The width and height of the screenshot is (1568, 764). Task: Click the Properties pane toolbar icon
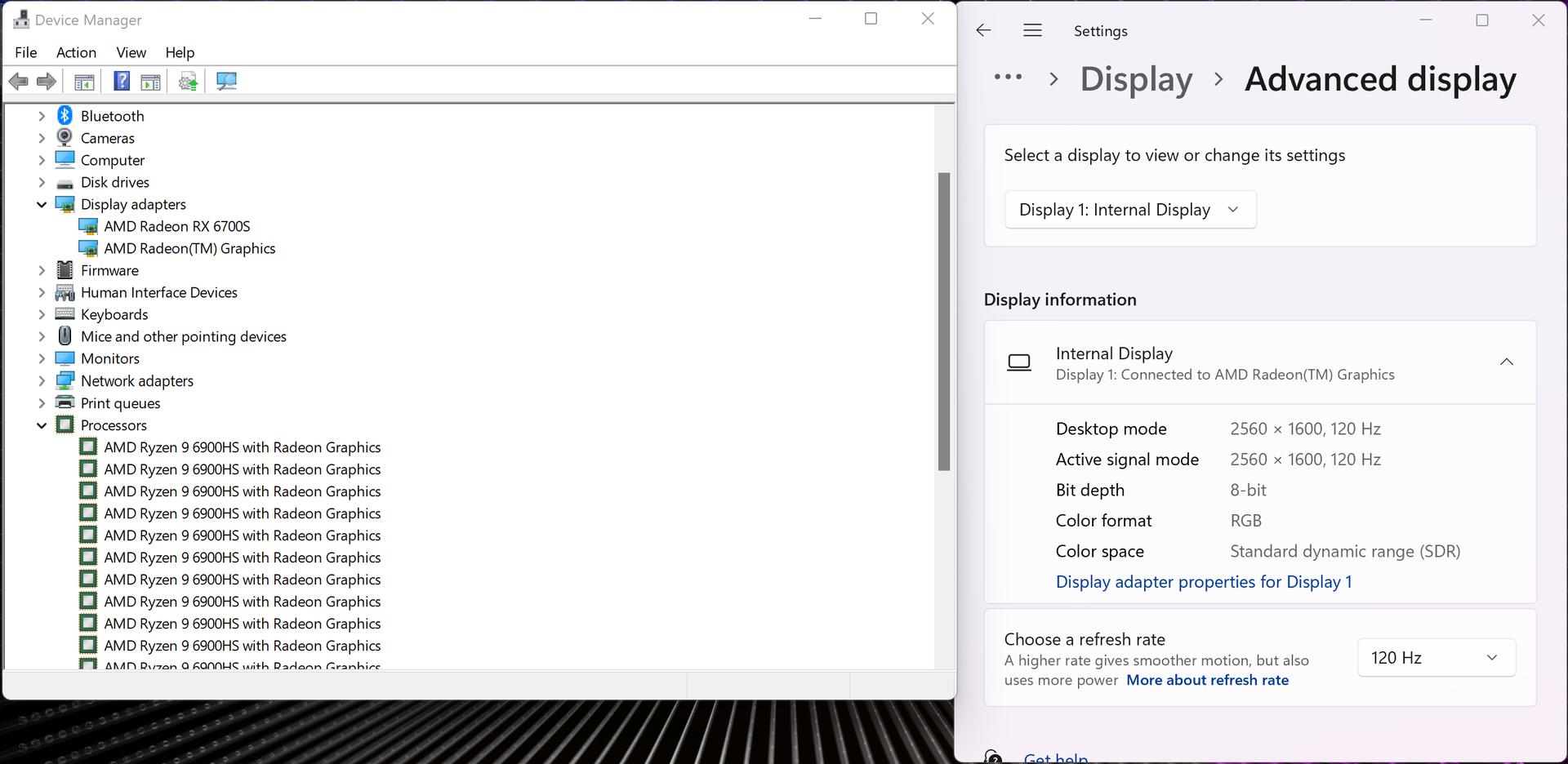[x=150, y=81]
